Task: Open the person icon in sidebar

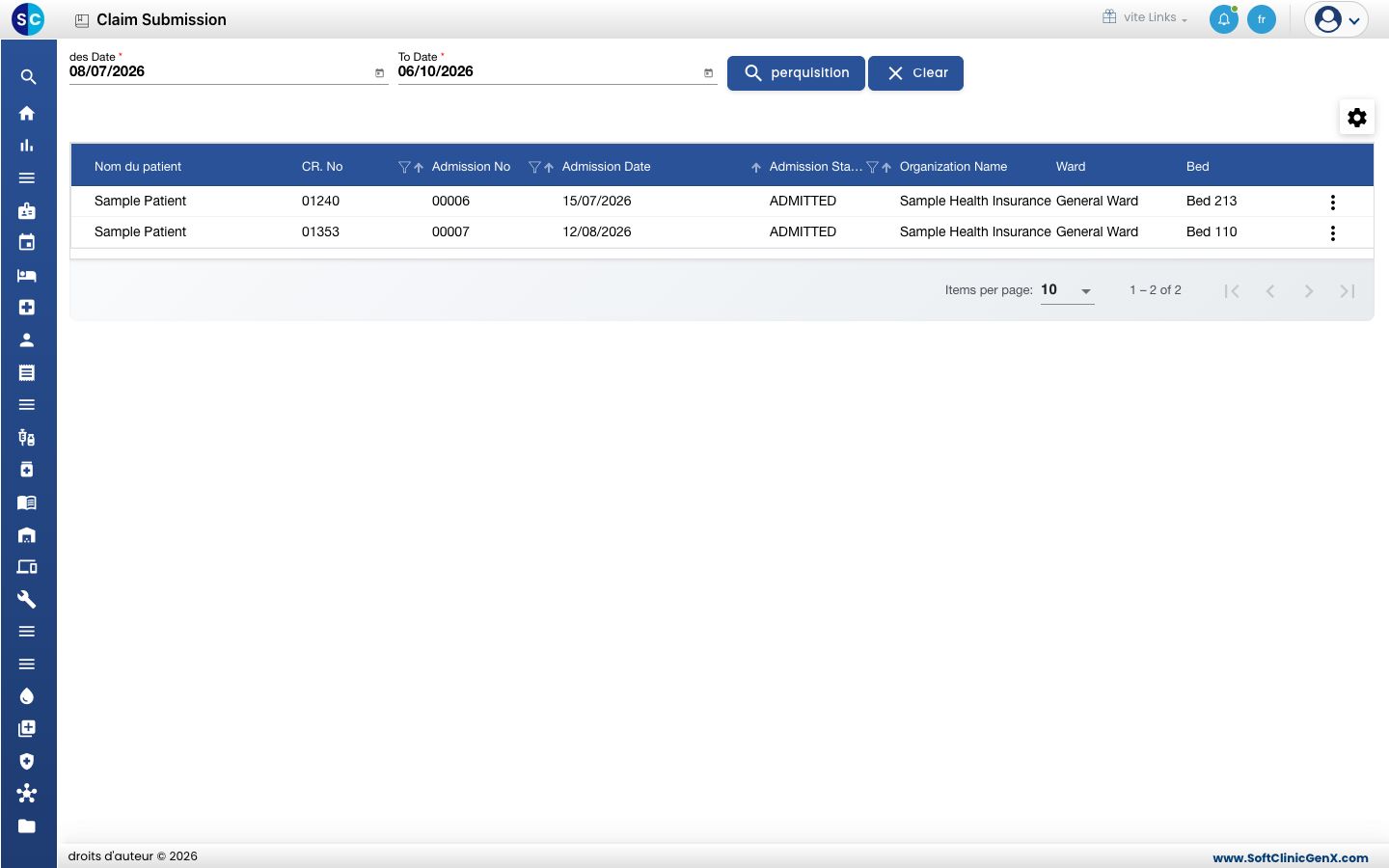Action: (x=27, y=340)
